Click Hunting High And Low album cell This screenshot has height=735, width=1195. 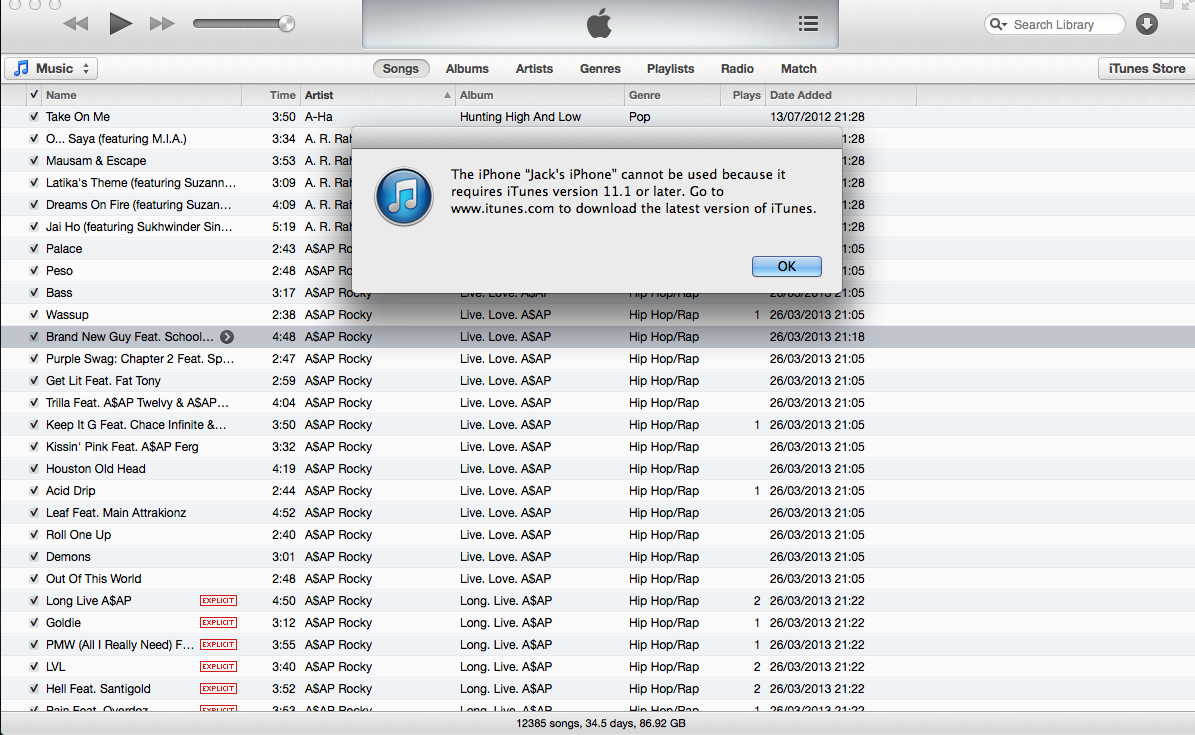[521, 117]
